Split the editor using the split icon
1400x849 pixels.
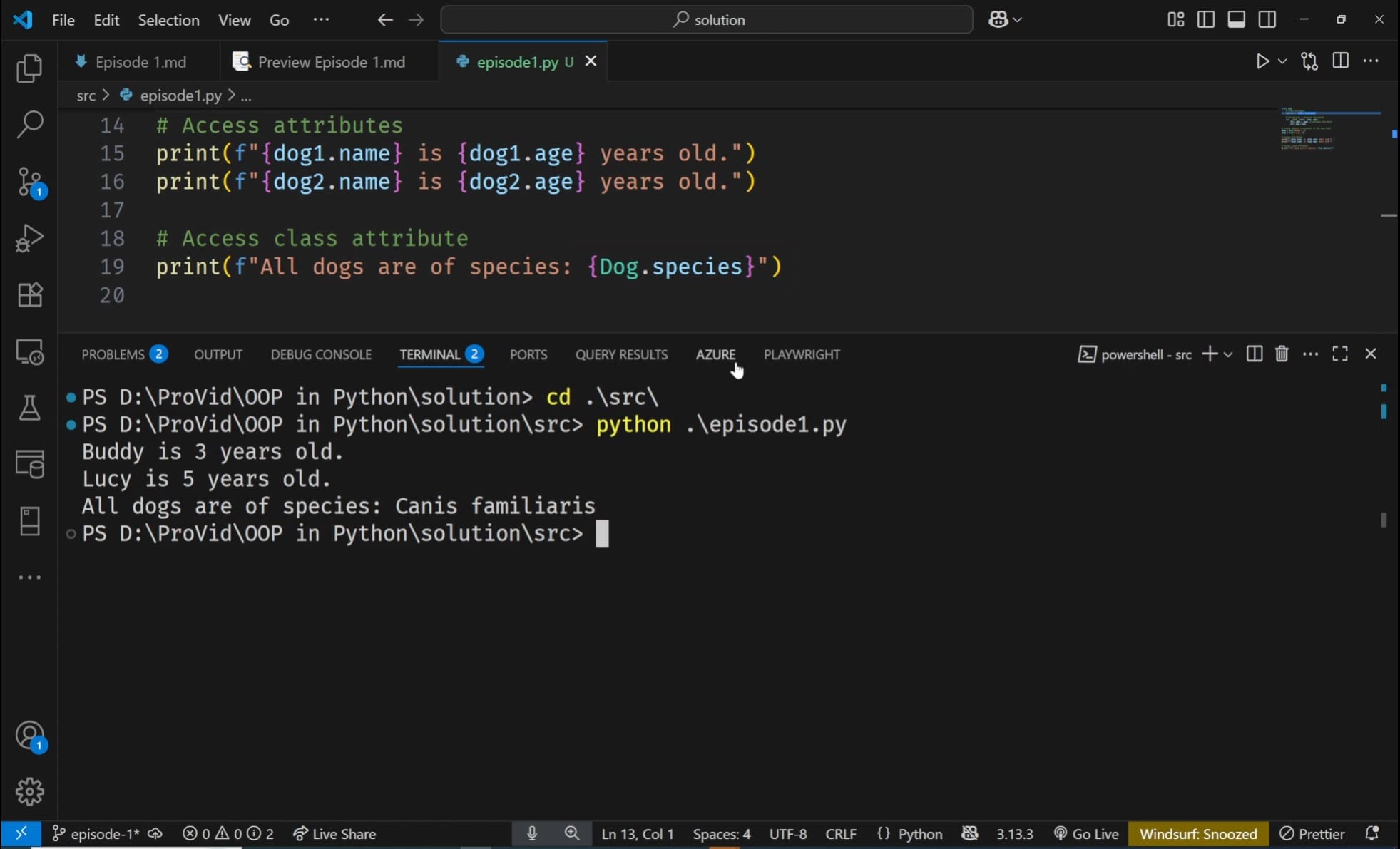coord(1341,61)
